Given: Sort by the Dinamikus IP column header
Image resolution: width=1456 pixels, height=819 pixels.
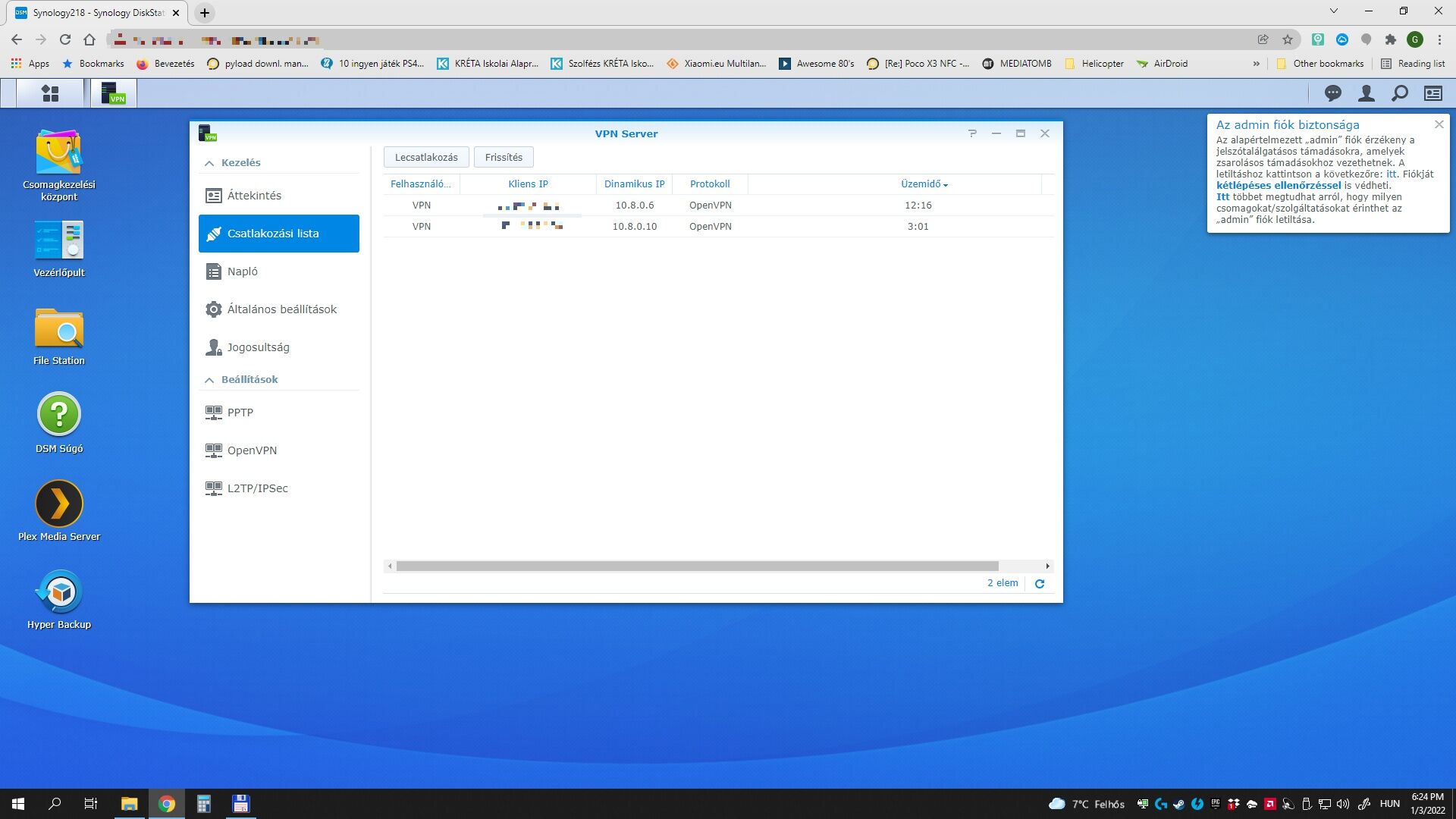Looking at the screenshot, I should [x=634, y=184].
